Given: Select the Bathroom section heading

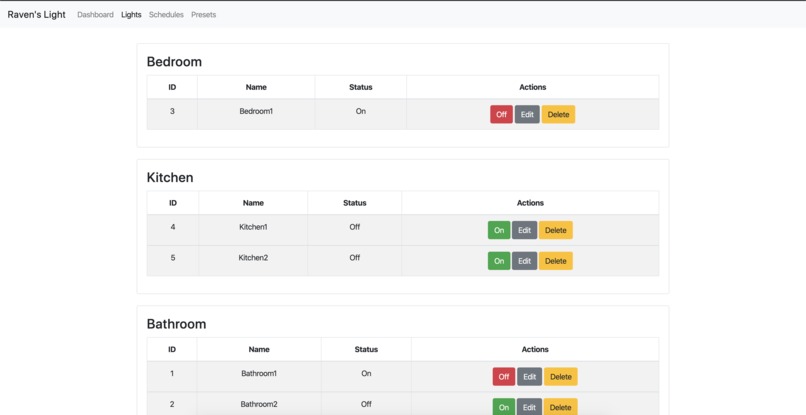Looking at the screenshot, I should [176, 324].
